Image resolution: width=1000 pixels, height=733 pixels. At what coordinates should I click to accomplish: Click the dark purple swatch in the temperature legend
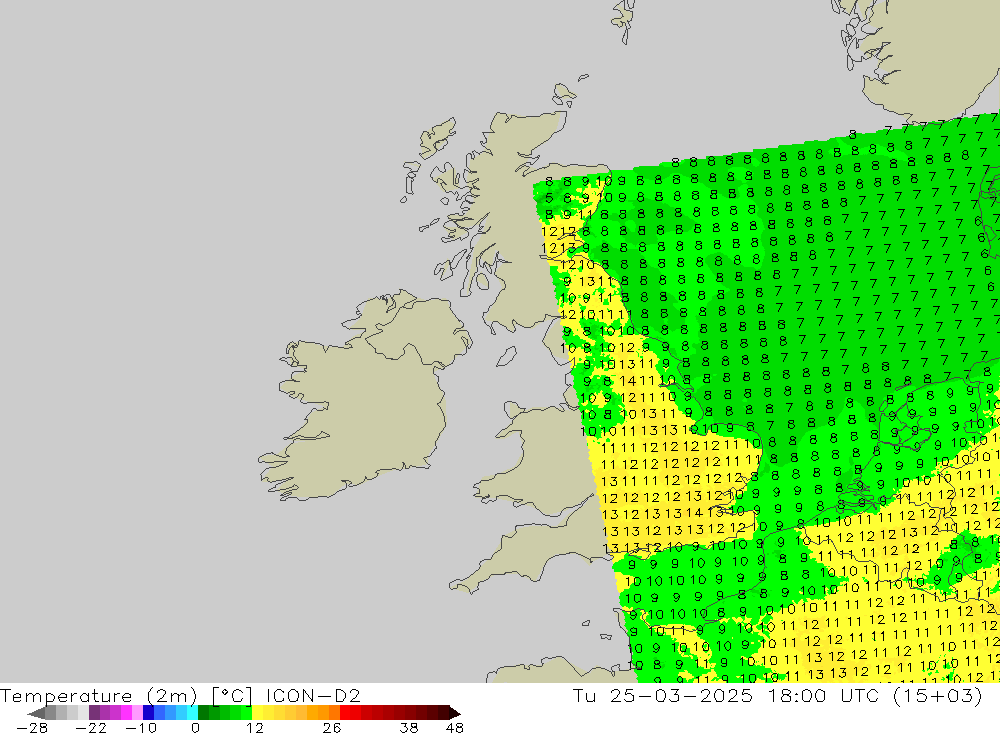(94, 713)
